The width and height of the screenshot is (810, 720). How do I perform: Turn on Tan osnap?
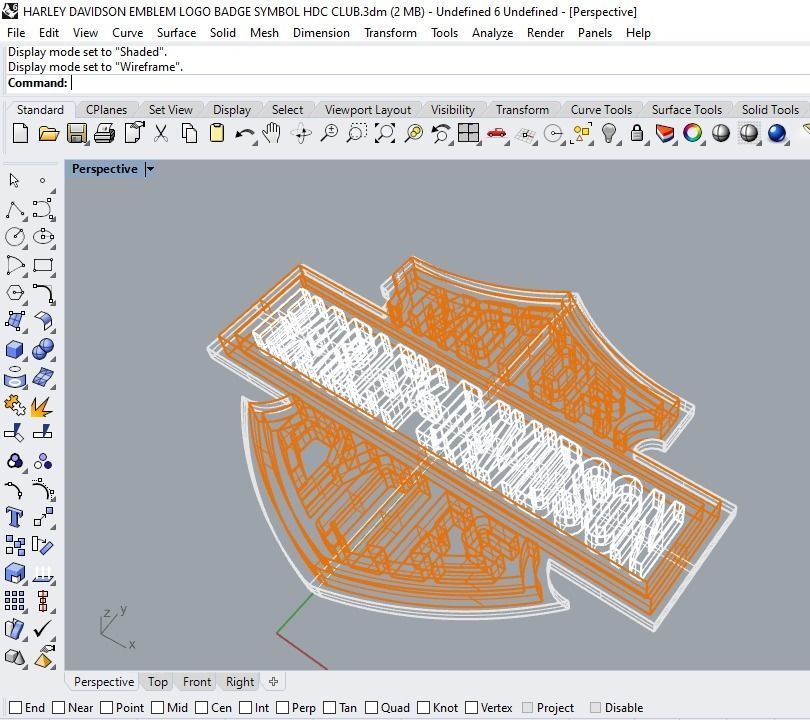tap(330, 707)
